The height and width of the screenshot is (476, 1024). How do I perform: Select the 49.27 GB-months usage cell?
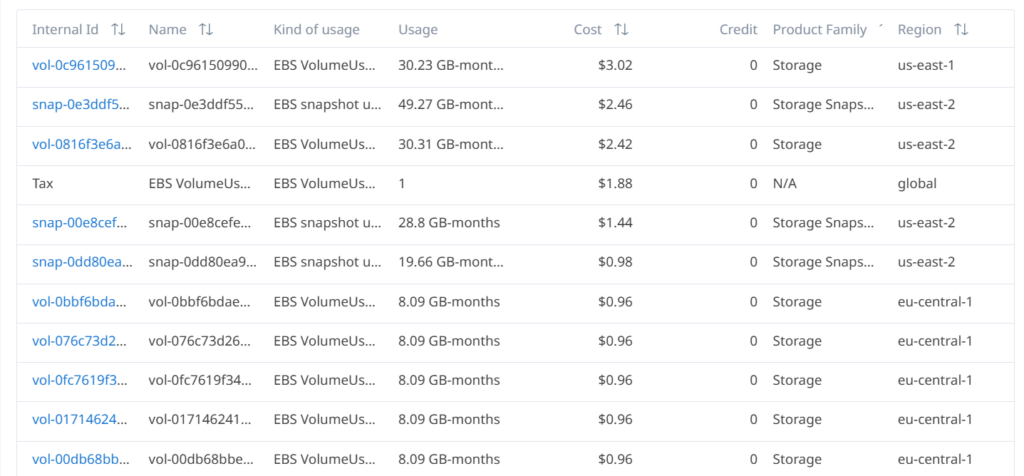(451, 104)
